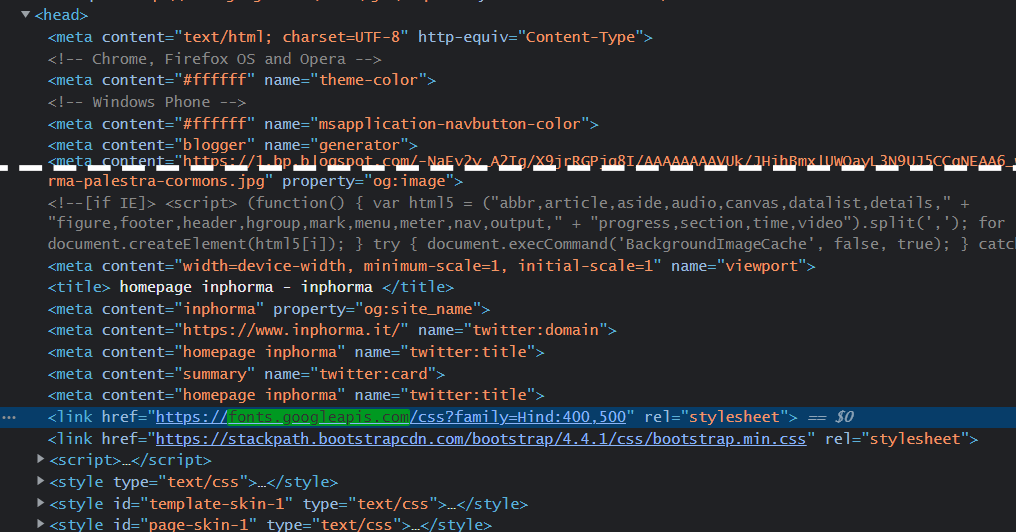Image resolution: width=1016 pixels, height=532 pixels.
Task: Select the twitter:card summary meta row
Action: pos(246,374)
